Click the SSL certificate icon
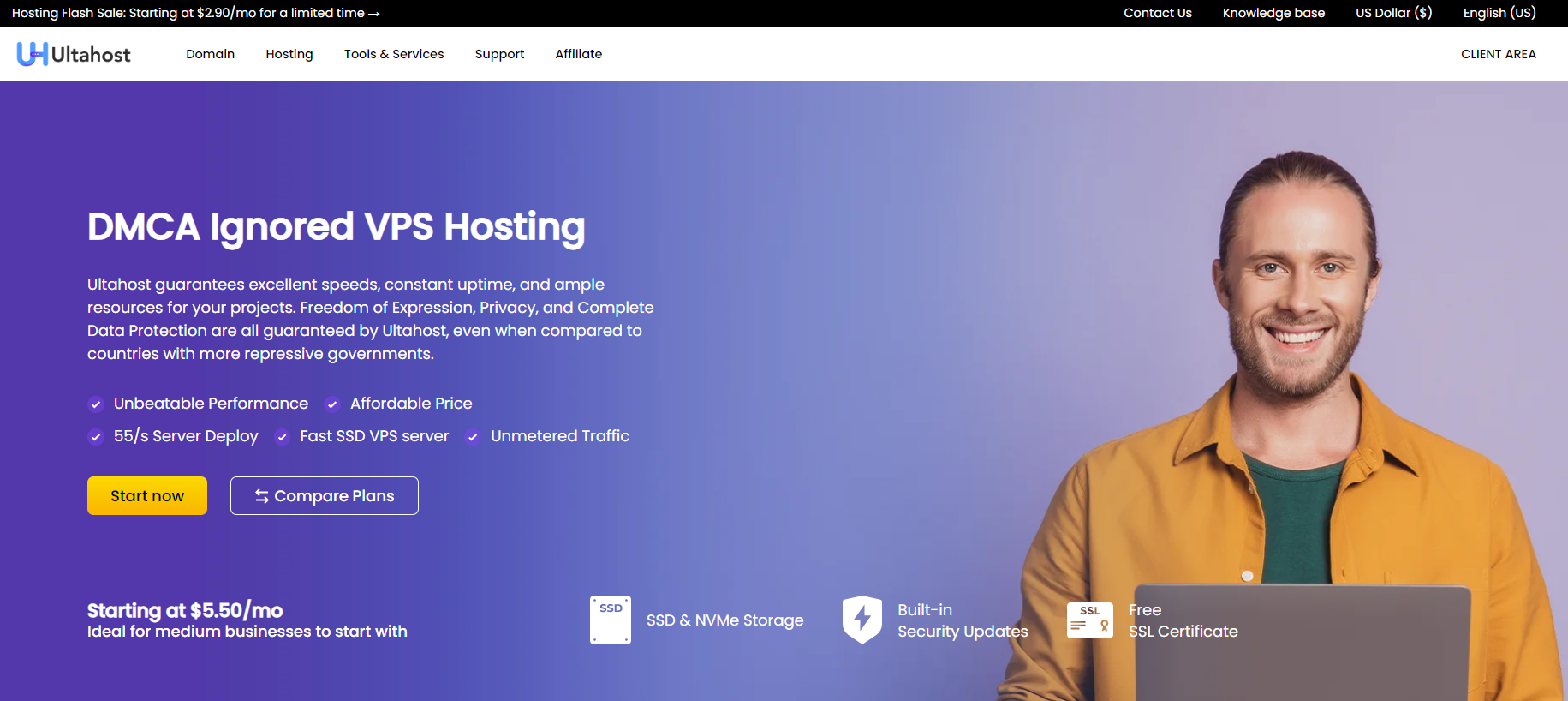The height and width of the screenshot is (701, 1568). pyautogui.click(x=1090, y=620)
